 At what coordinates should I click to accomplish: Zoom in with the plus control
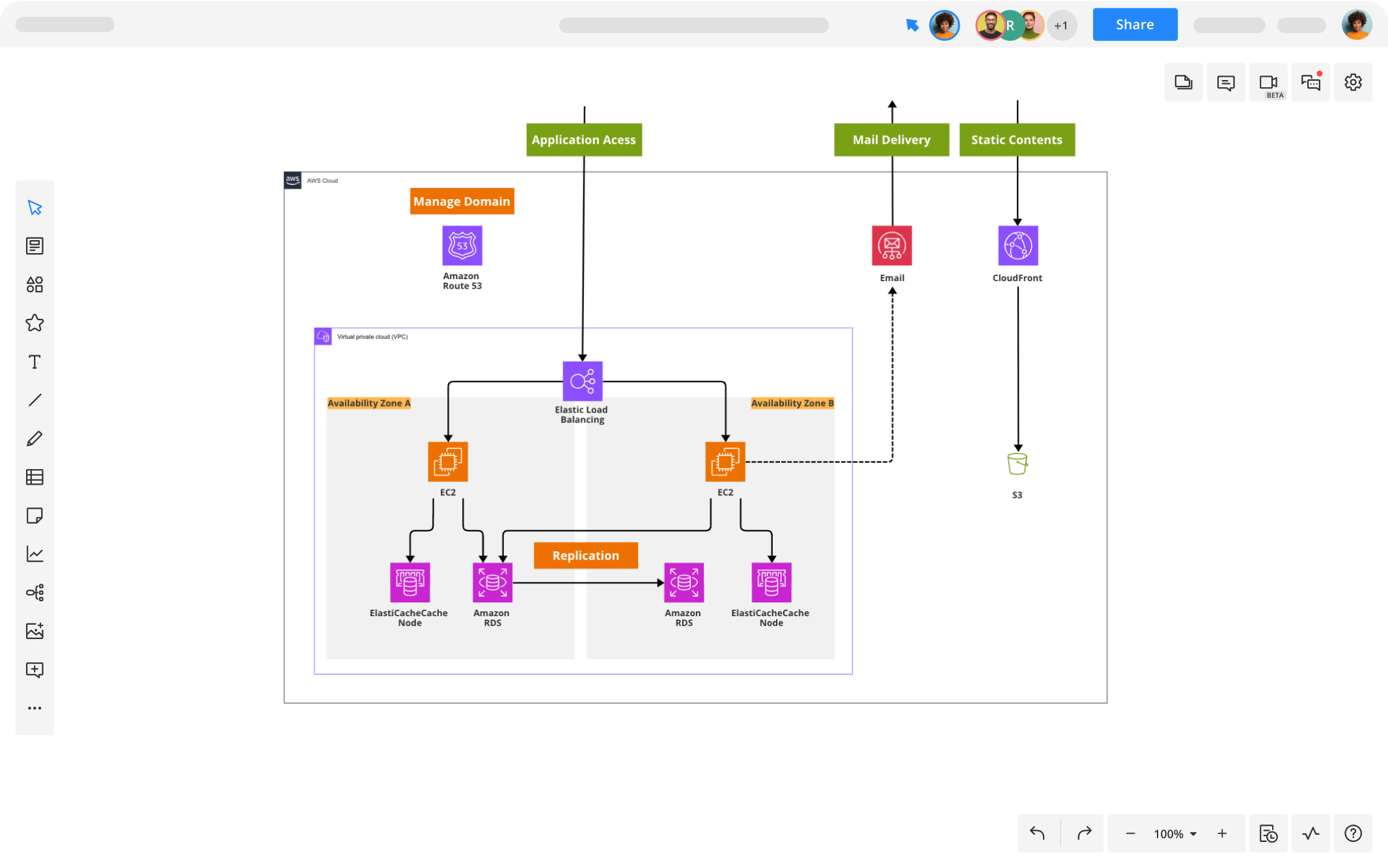pyautogui.click(x=1222, y=834)
